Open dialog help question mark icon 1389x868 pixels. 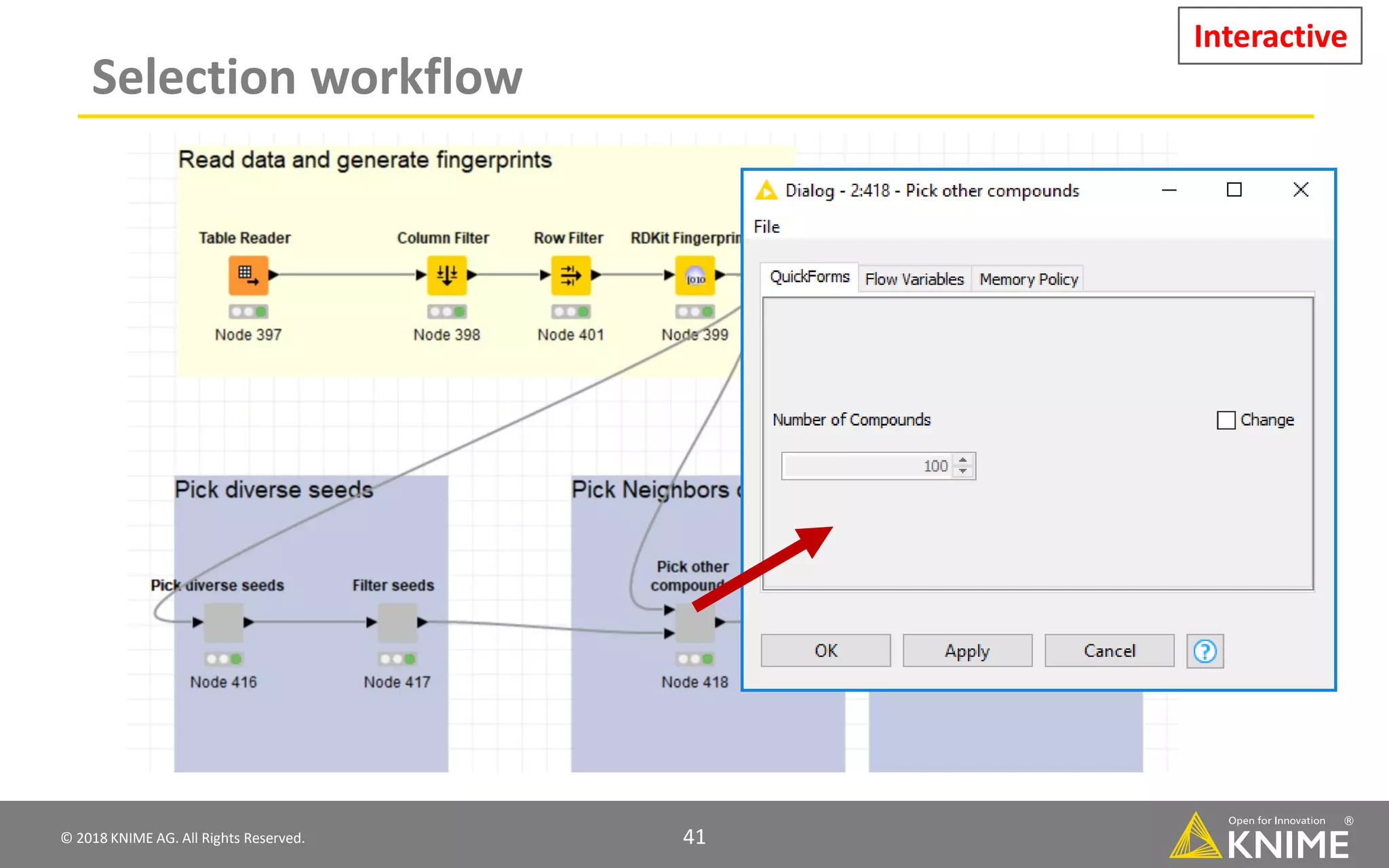1205,652
